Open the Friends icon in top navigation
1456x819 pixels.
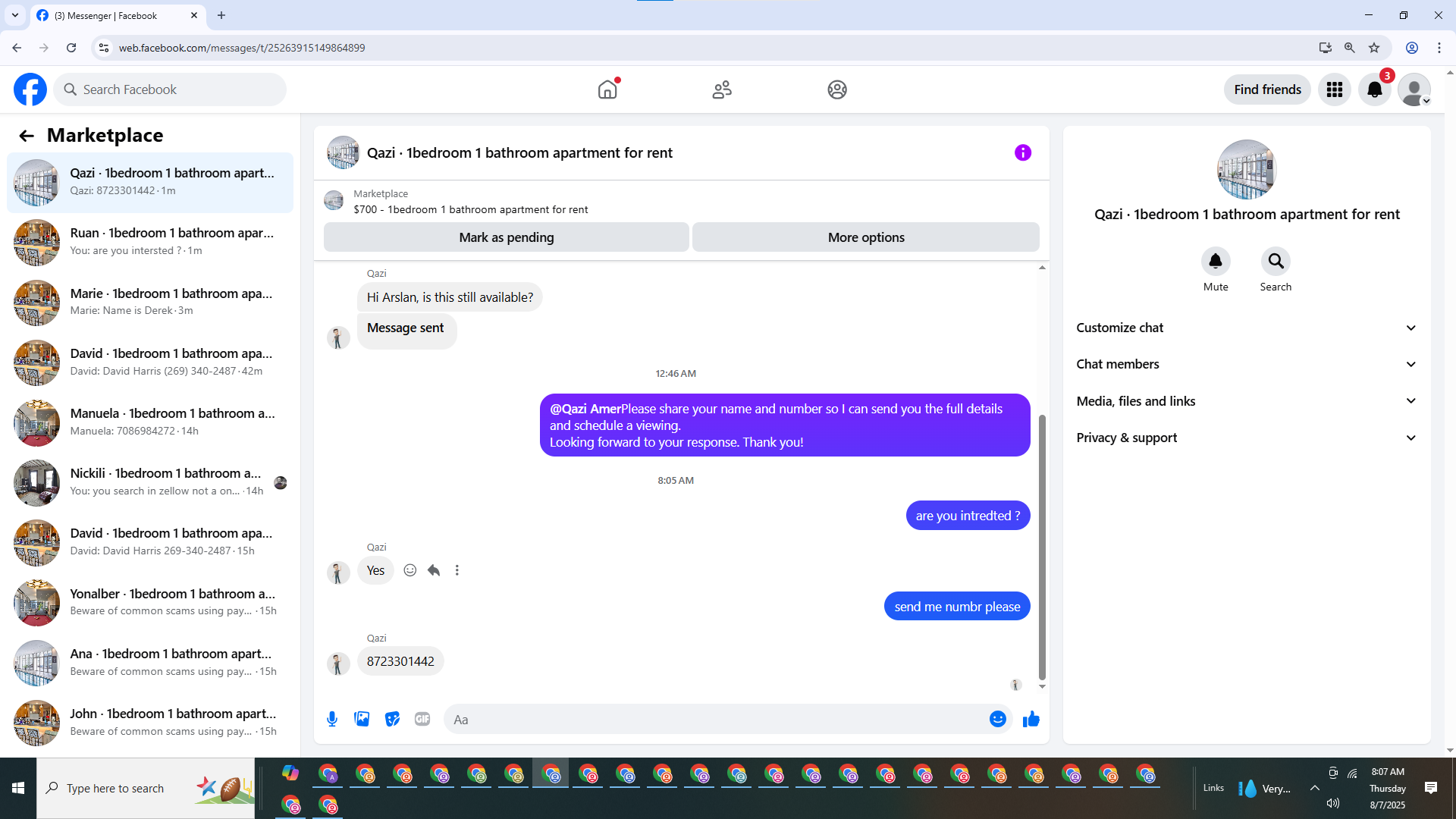tap(722, 89)
